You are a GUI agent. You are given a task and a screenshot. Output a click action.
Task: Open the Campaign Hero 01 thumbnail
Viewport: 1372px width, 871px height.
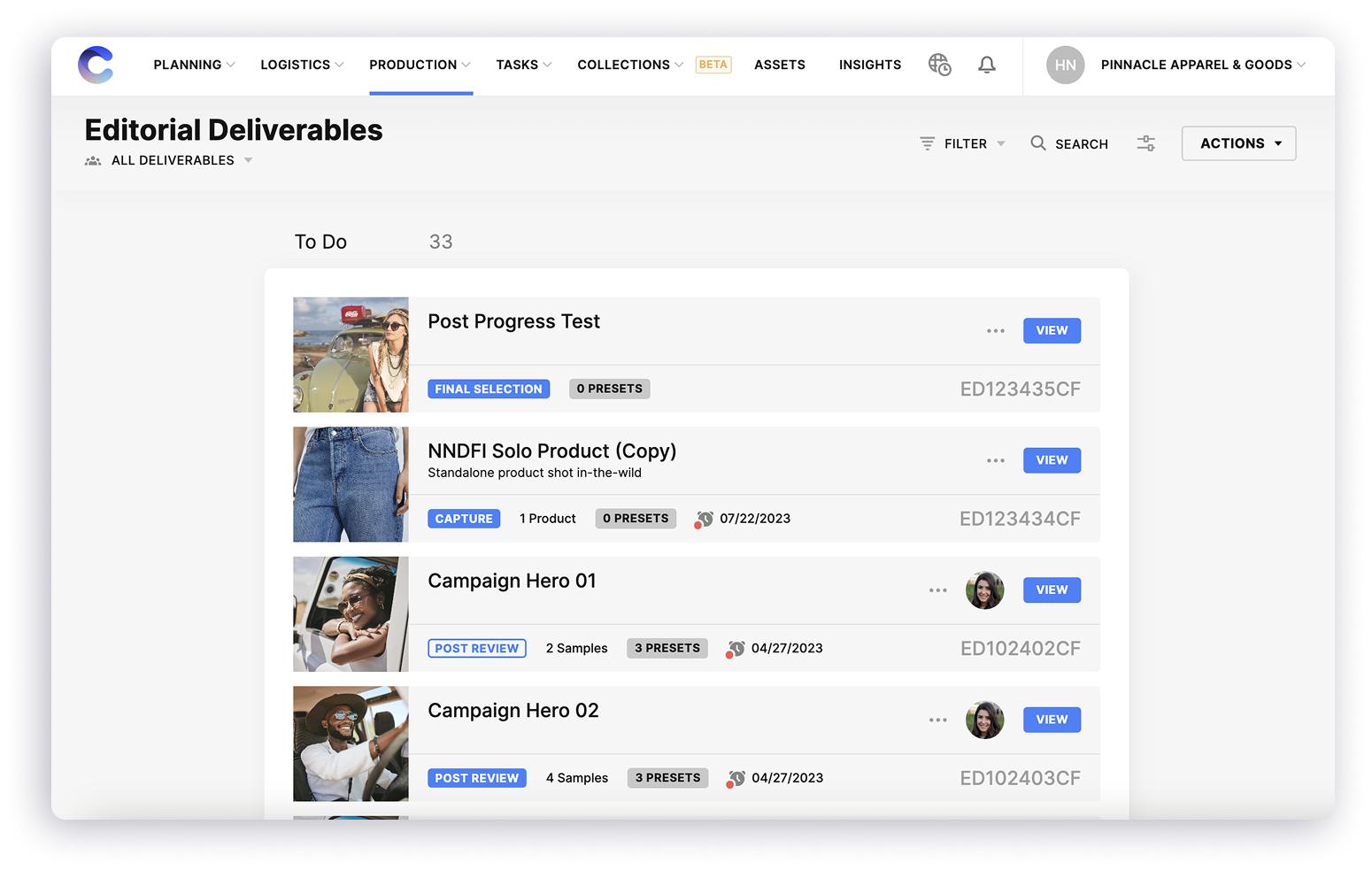[351, 614]
